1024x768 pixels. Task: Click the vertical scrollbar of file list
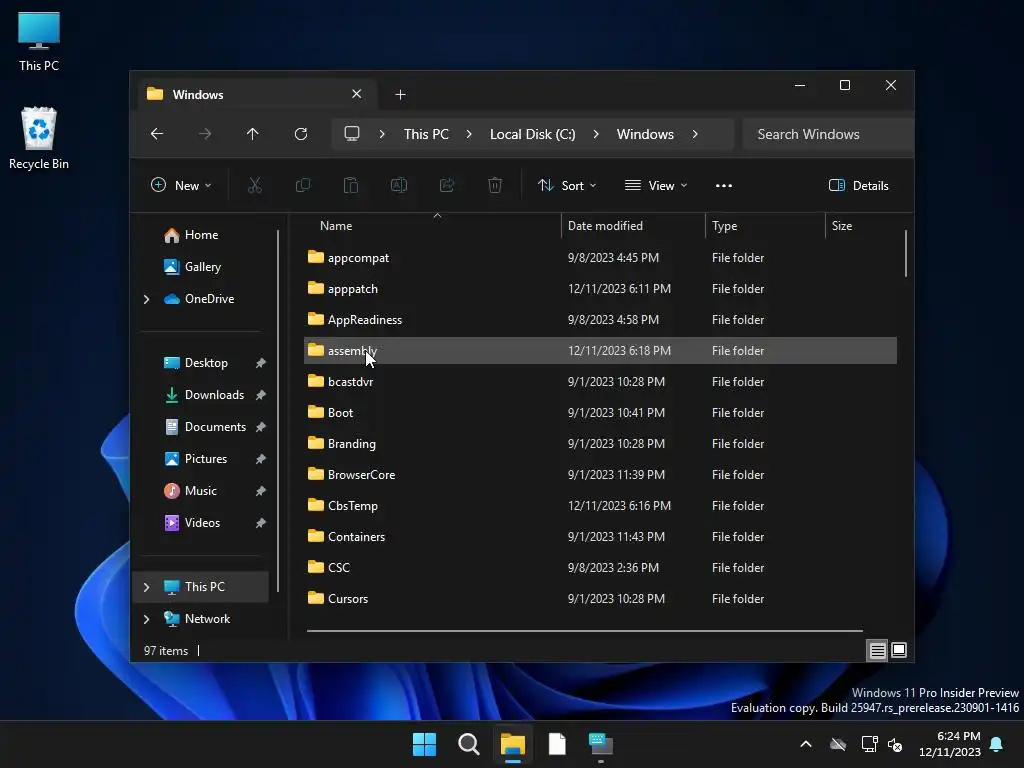[906, 253]
